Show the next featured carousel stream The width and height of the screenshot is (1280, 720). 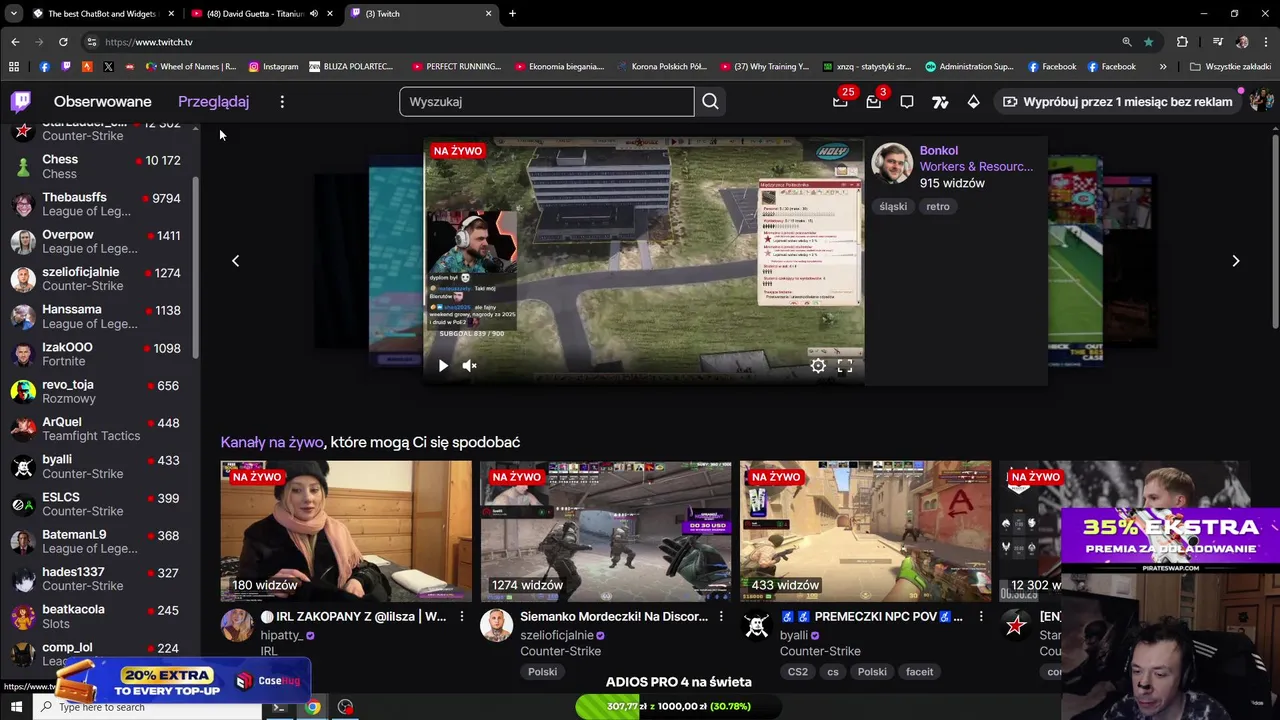tap(1236, 261)
